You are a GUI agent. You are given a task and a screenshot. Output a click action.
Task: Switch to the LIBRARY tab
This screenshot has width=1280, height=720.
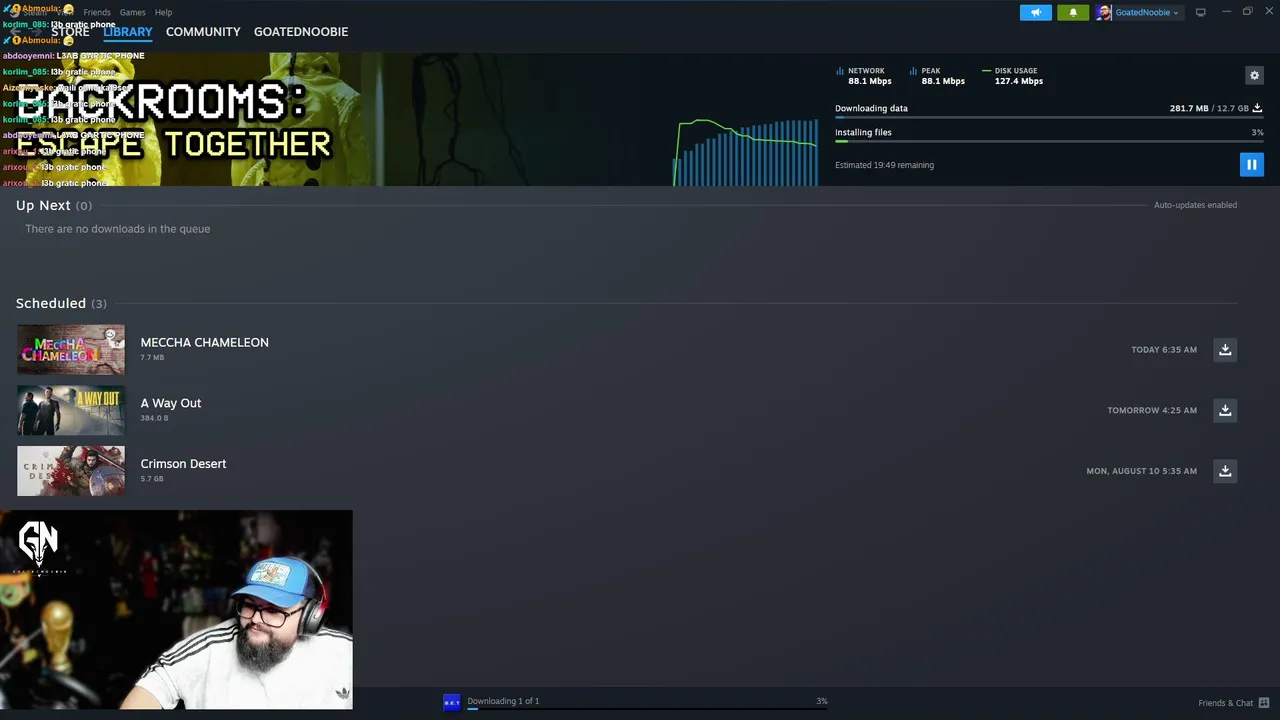click(x=128, y=32)
